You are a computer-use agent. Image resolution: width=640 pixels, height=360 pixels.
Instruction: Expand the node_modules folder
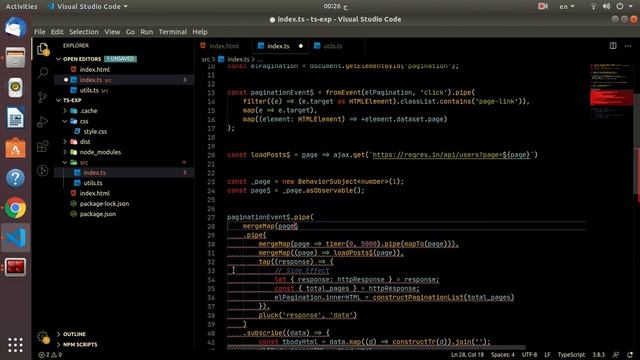64,152
